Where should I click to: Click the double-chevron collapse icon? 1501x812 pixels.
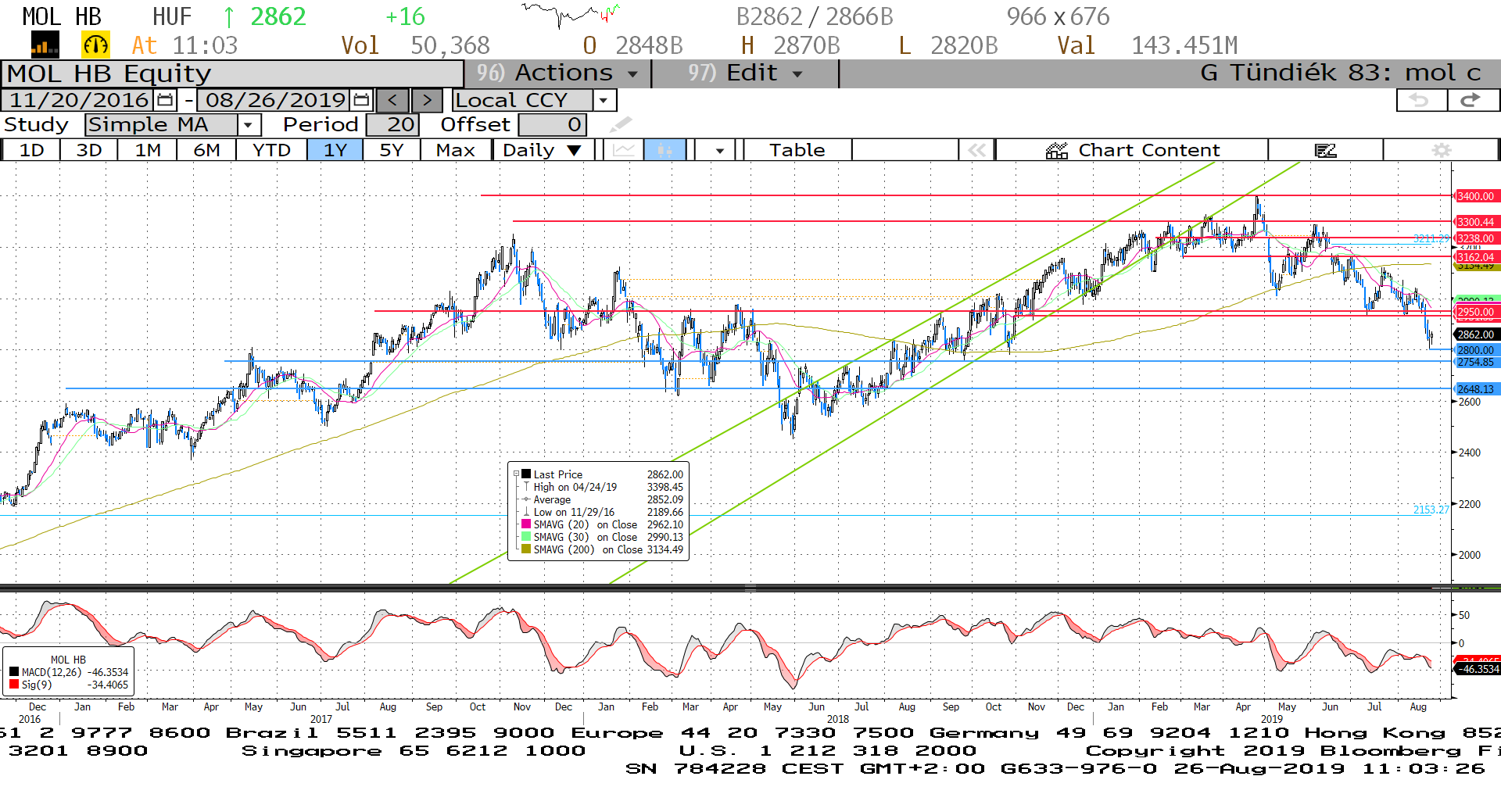[x=976, y=150]
